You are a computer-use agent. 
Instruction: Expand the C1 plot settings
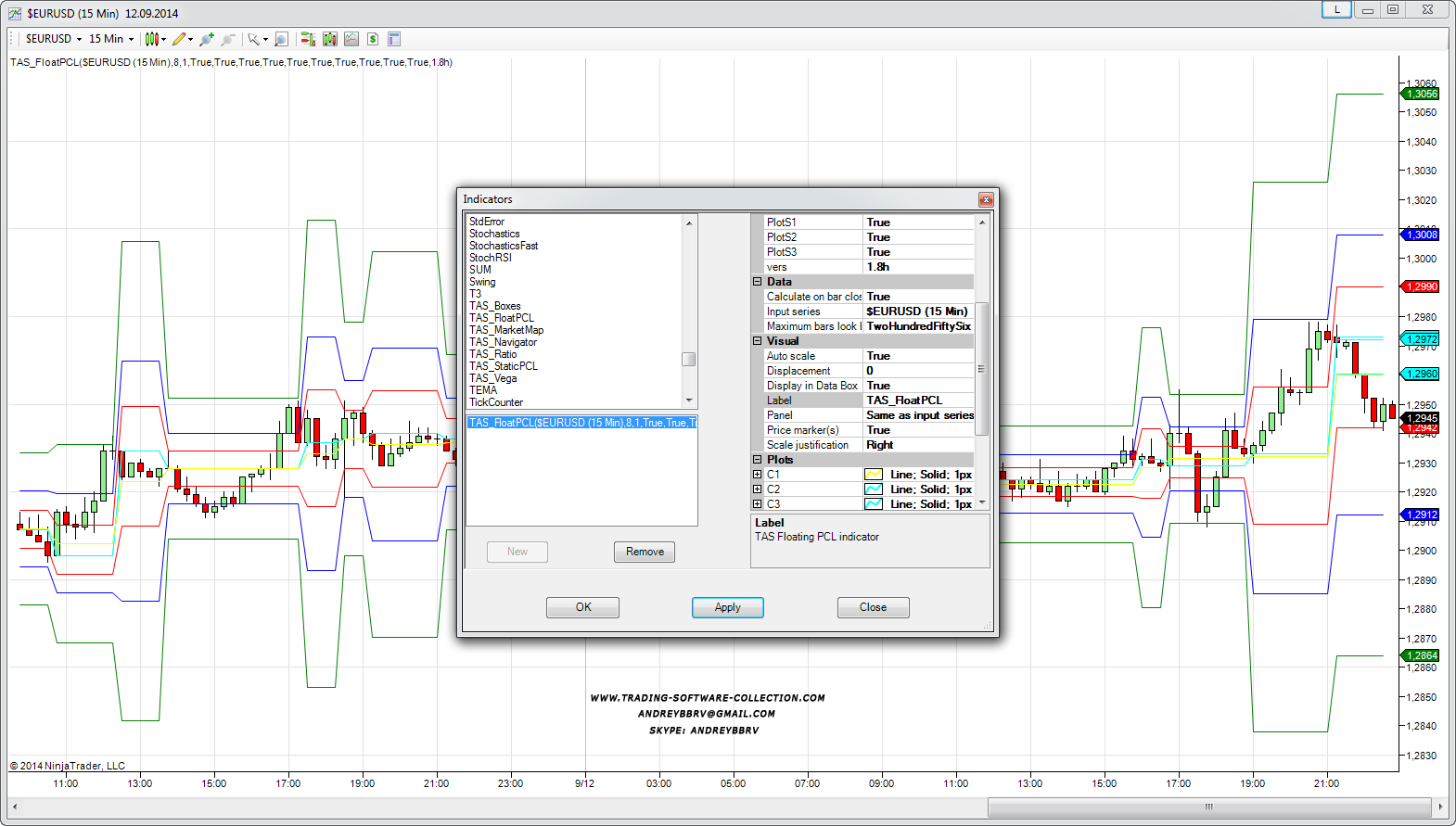coord(757,475)
